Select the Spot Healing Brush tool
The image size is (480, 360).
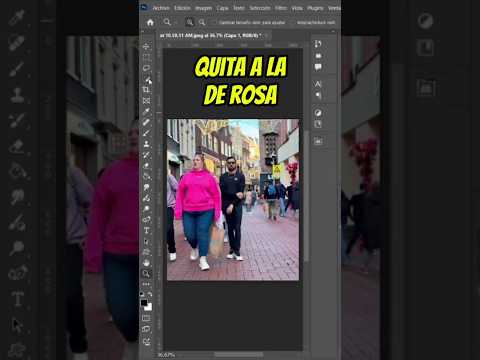[146, 122]
